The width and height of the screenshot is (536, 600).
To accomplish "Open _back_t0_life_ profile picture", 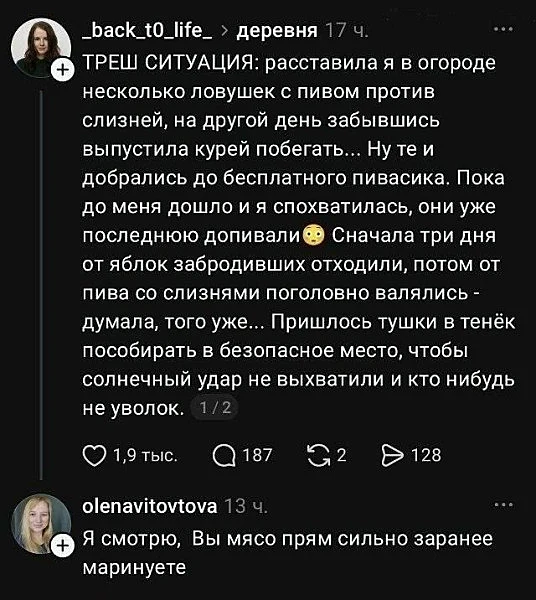I will [41, 48].
